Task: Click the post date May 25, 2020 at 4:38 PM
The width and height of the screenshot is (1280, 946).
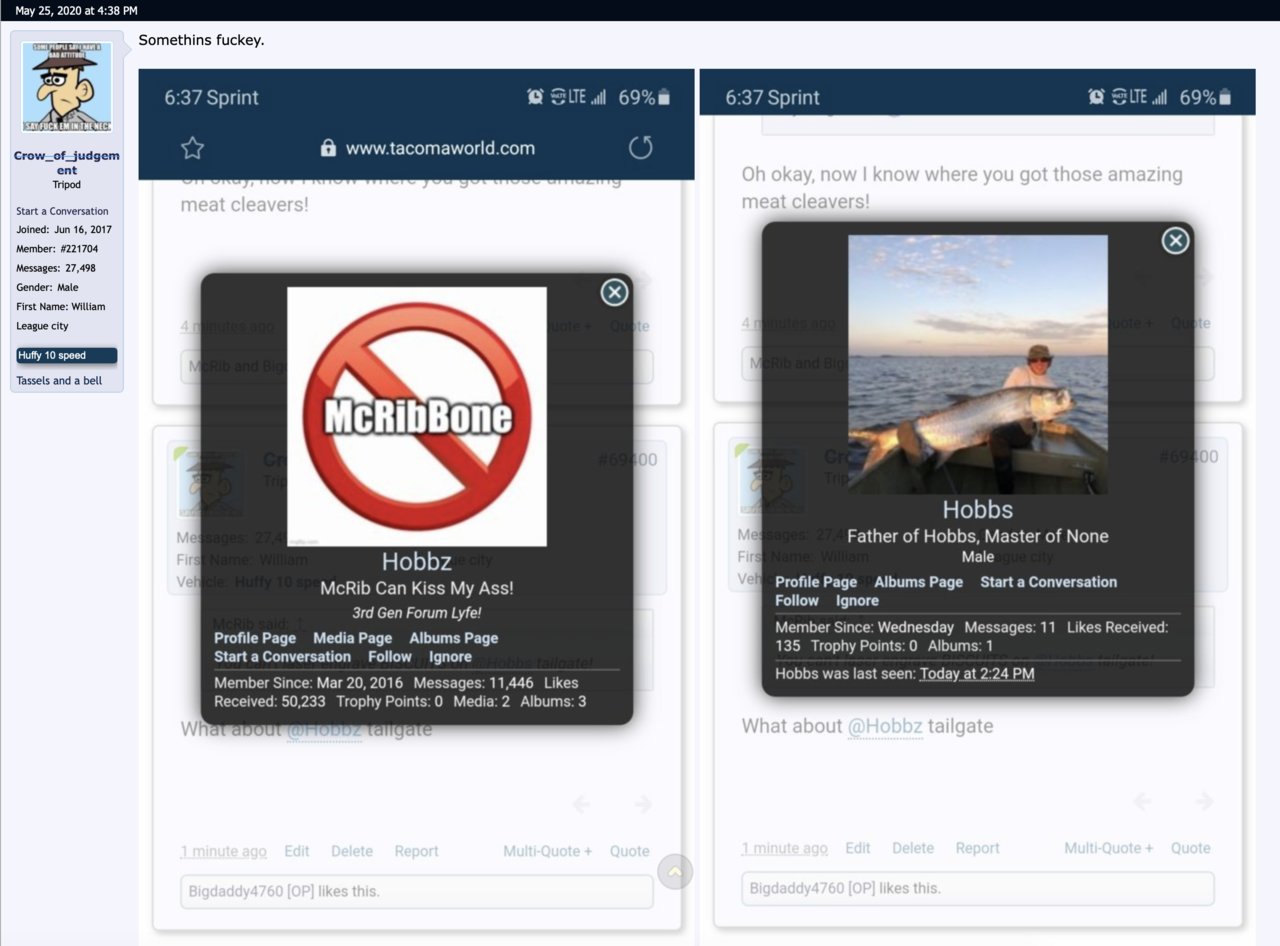Action: (x=77, y=10)
